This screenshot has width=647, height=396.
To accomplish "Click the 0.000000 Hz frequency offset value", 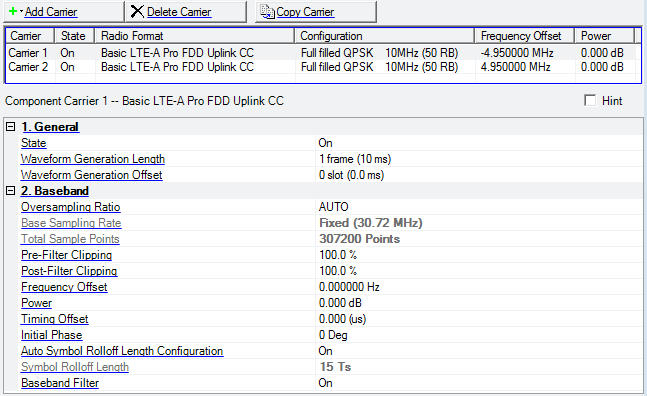I will 349,287.
